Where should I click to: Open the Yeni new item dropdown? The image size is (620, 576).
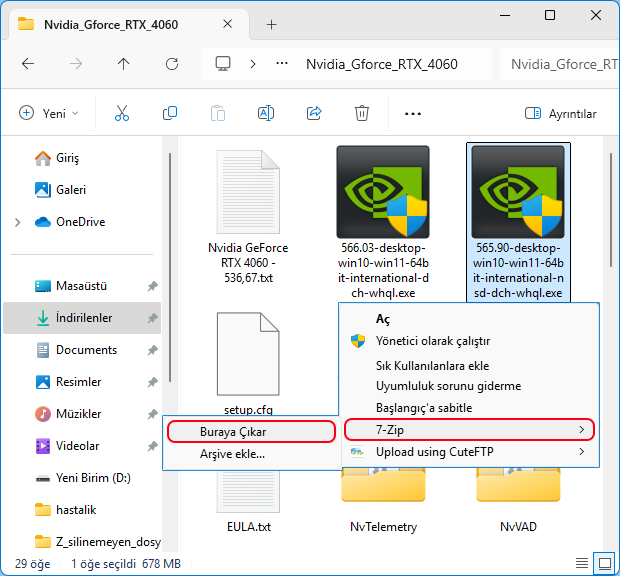48,113
